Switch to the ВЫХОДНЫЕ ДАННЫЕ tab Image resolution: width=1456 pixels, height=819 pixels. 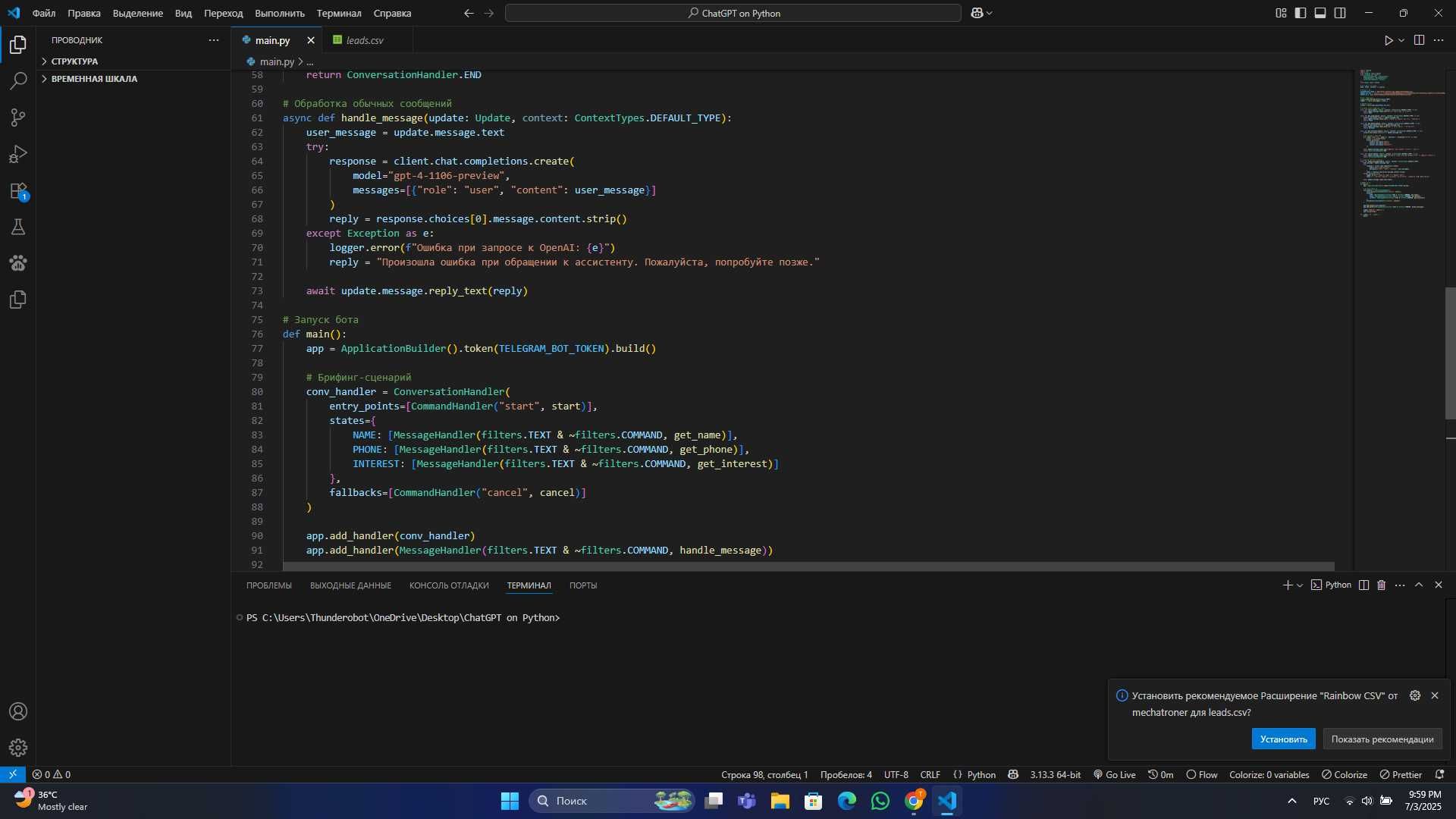pos(350,585)
